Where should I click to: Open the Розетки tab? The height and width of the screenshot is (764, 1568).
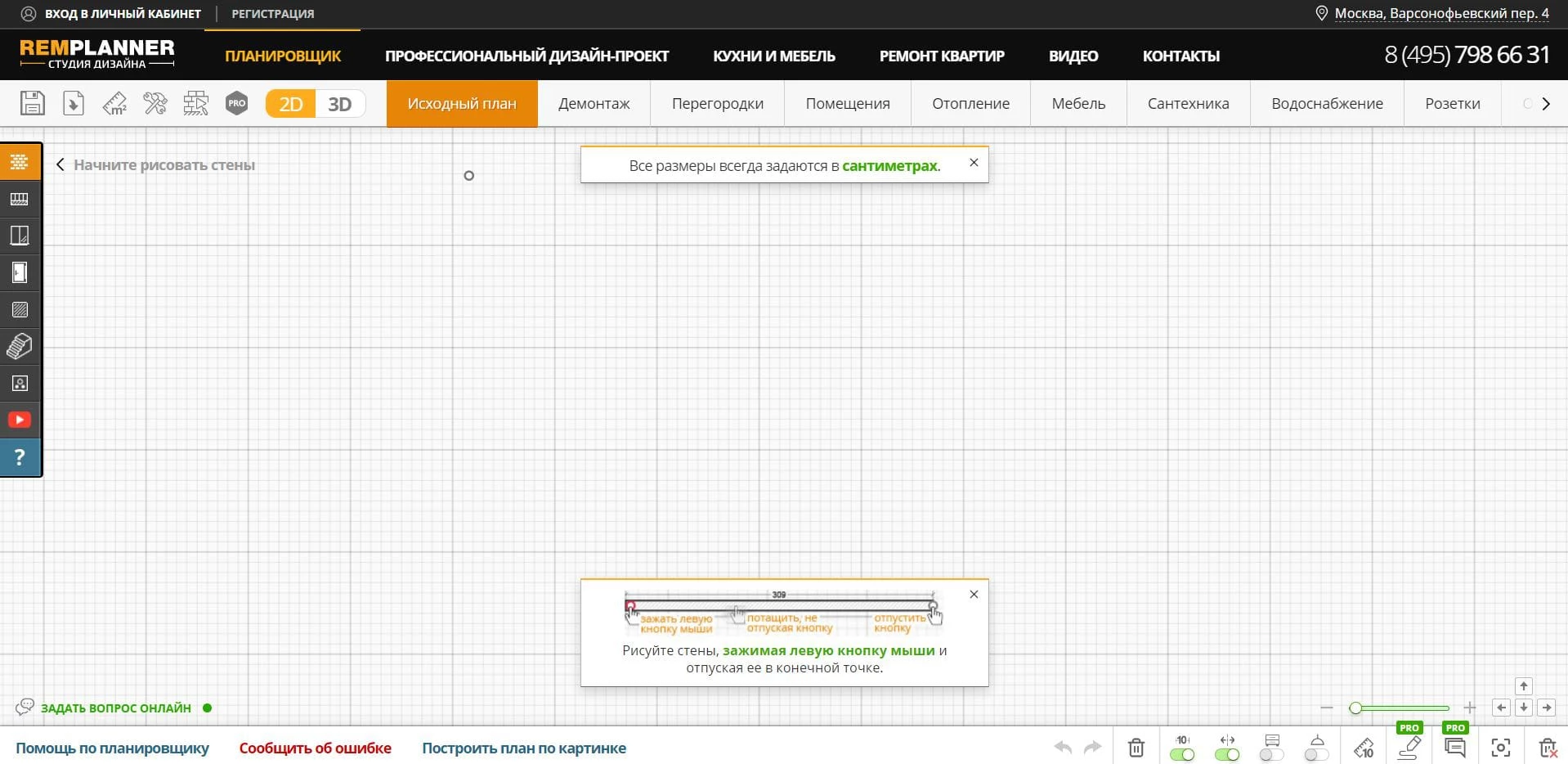(x=1452, y=103)
